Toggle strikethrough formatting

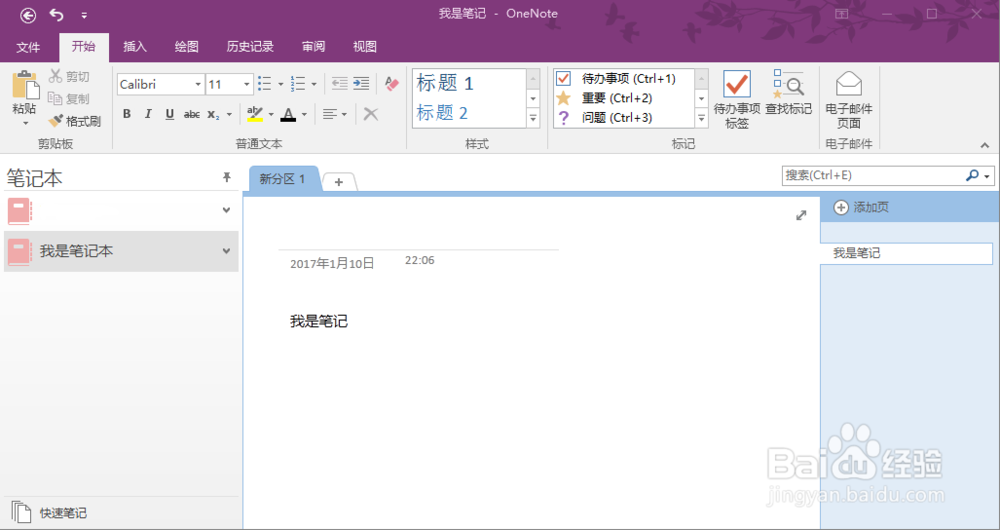point(191,114)
